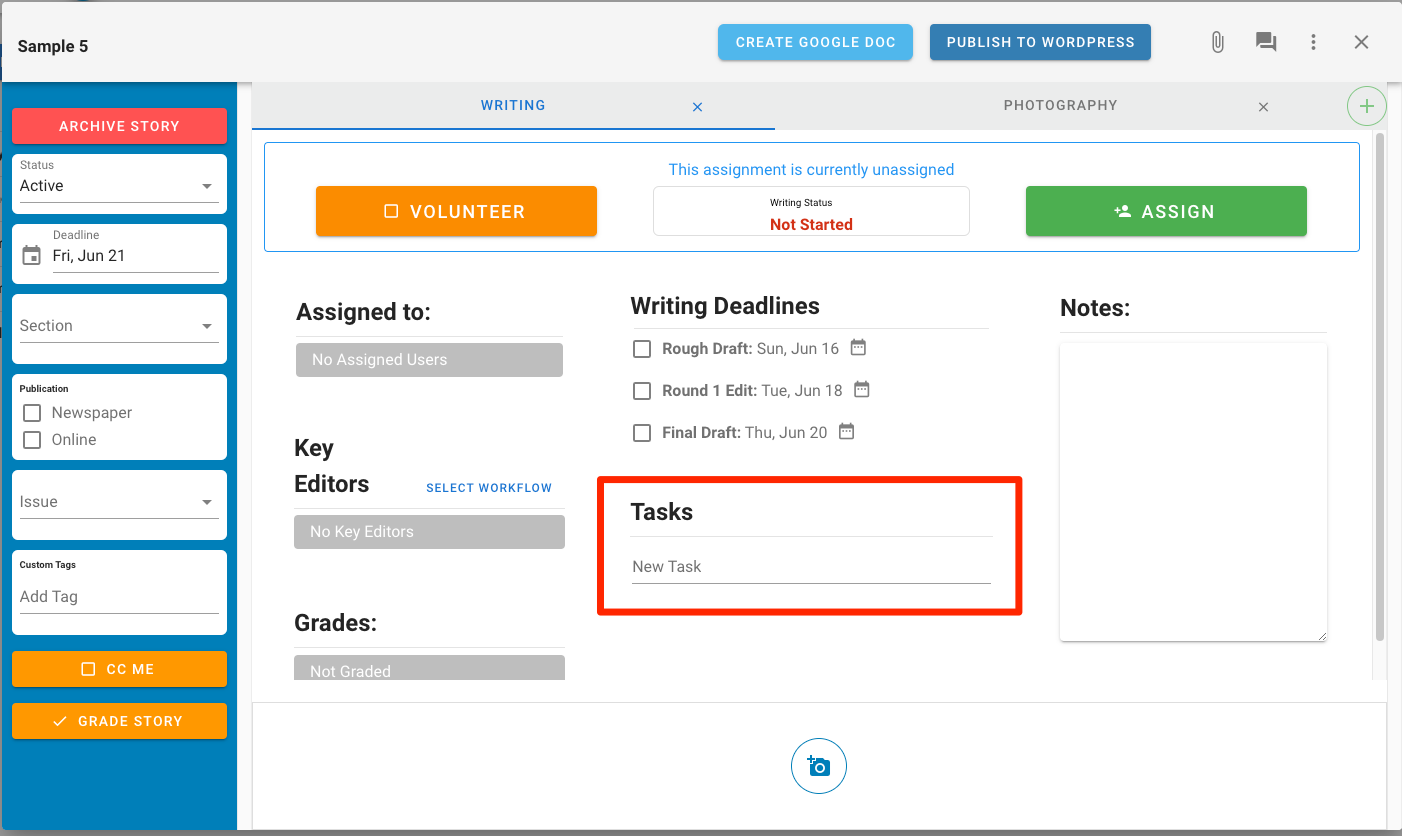This screenshot has width=1402, height=836.
Task: Click inside the Notes text area
Action: pyautogui.click(x=1193, y=492)
